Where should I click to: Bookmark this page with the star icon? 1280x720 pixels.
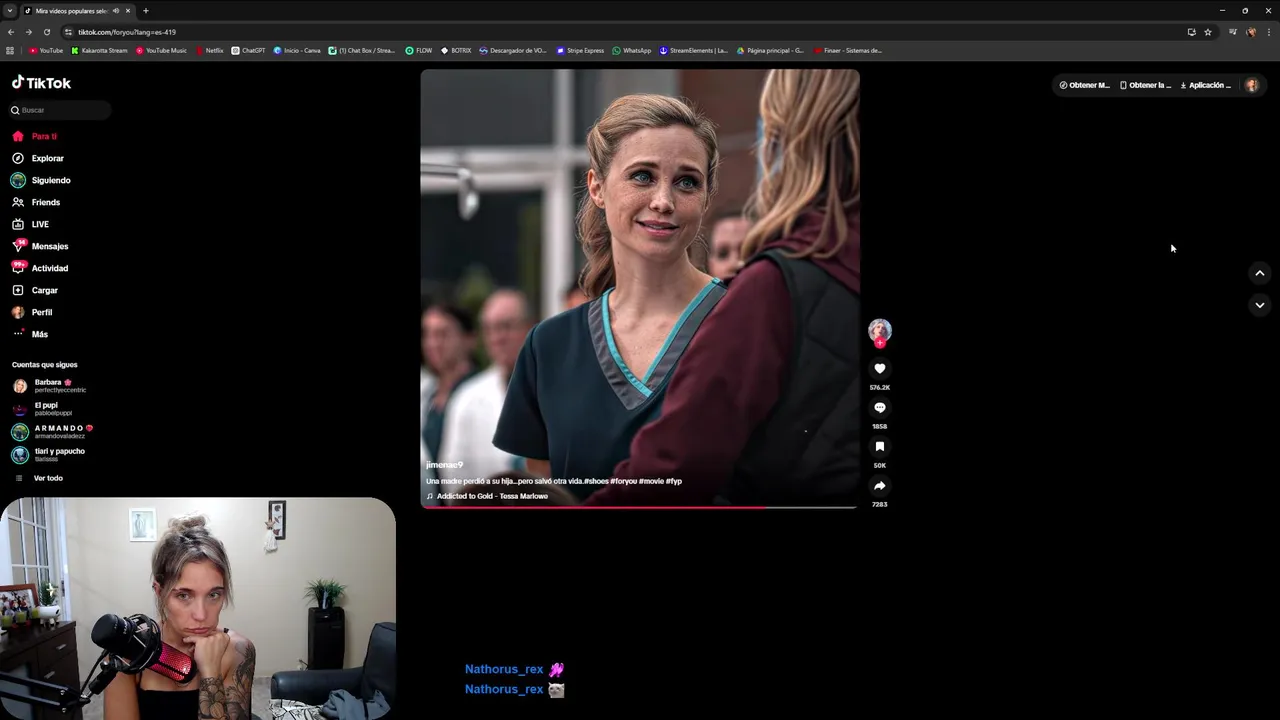[1208, 32]
